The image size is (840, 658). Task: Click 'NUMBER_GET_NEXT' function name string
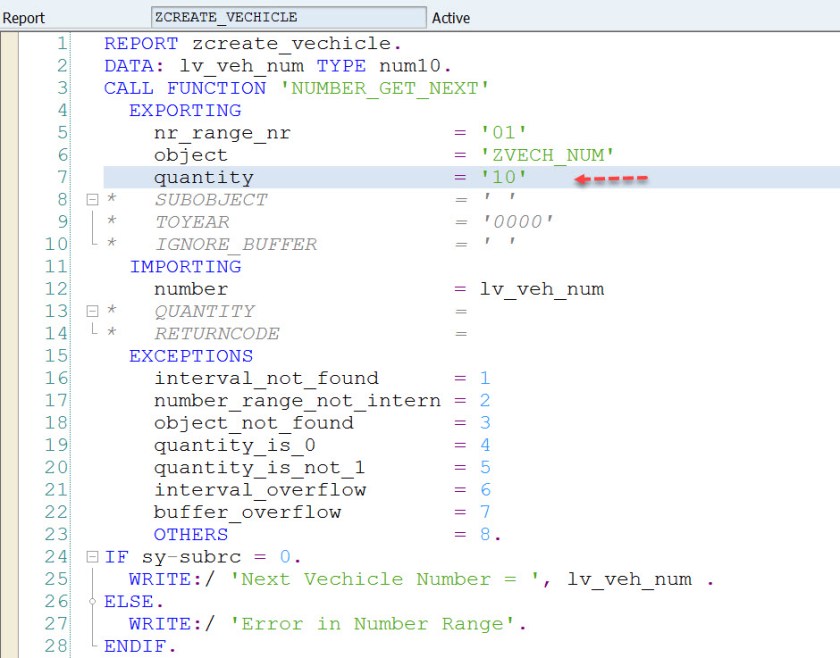385,88
